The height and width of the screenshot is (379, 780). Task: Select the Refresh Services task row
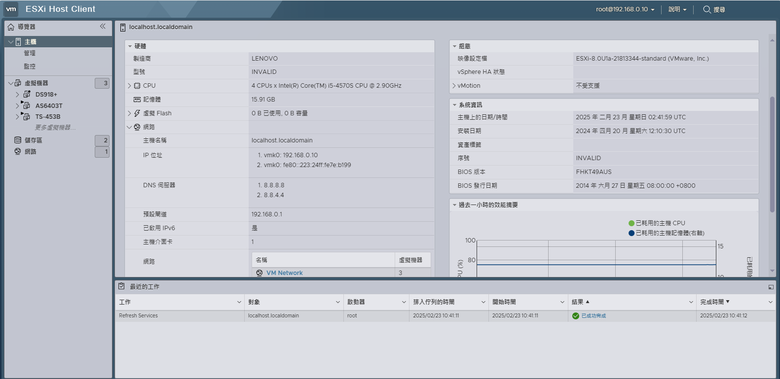click(x=445, y=316)
